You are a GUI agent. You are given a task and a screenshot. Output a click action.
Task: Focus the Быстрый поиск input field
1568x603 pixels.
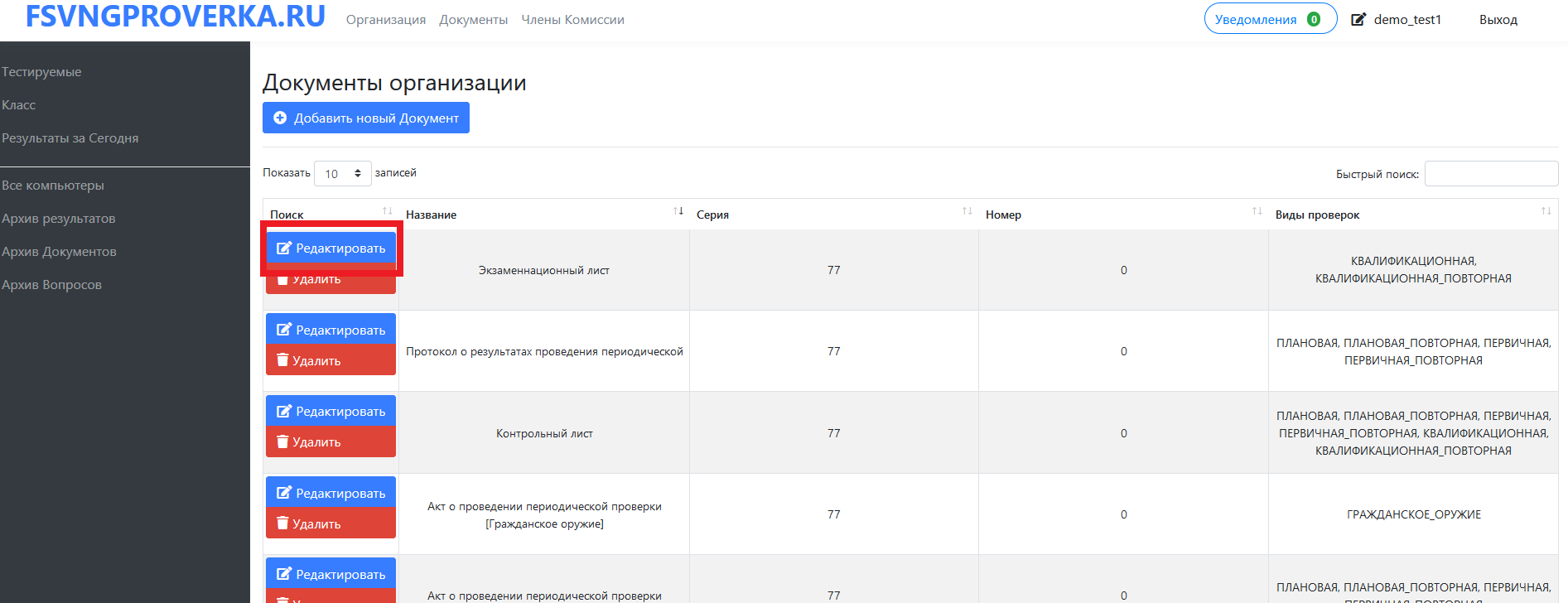click(x=1491, y=174)
